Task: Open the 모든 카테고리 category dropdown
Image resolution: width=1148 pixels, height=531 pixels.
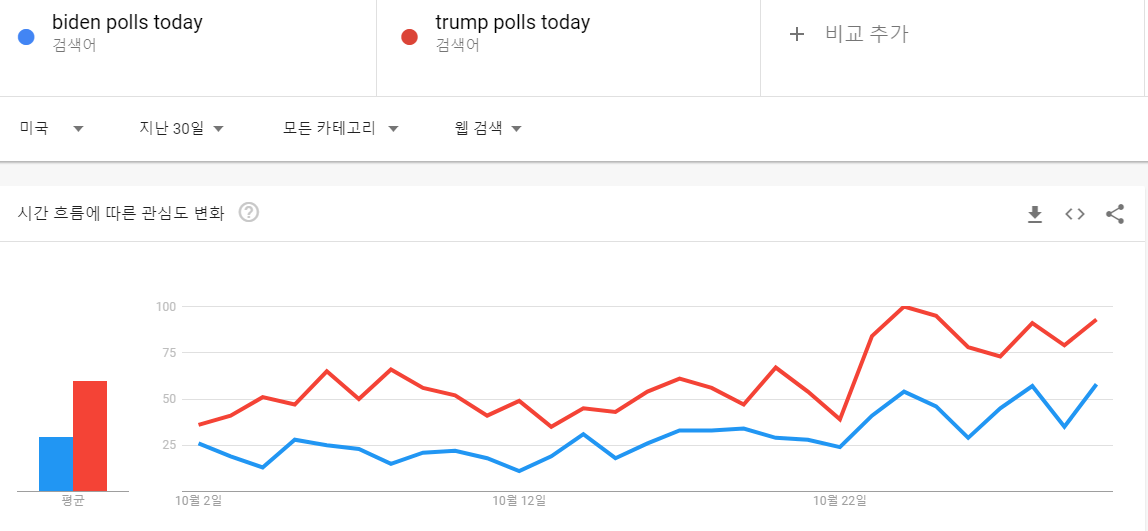Action: pyautogui.click(x=341, y=128)
